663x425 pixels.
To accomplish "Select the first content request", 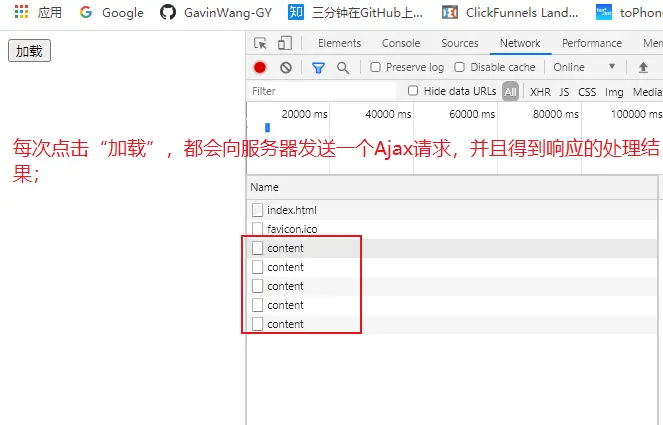I will pyautogui.click(x=452, y=248).
